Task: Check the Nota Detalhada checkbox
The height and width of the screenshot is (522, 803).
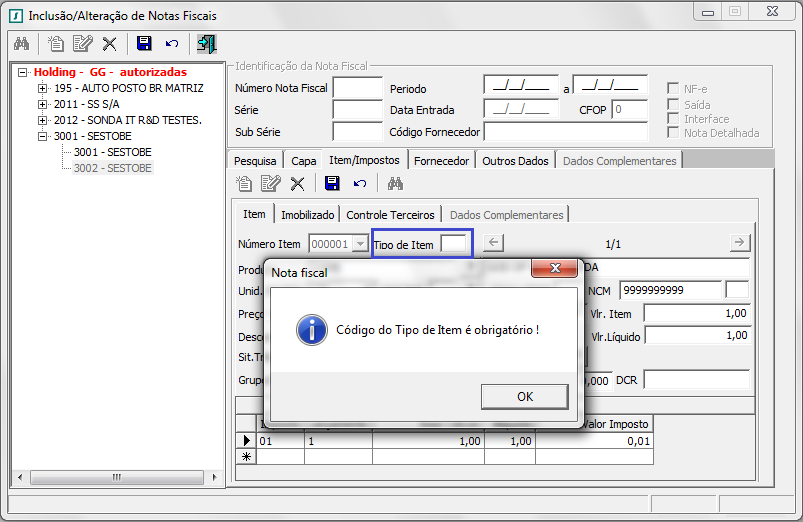Action: 673,132
